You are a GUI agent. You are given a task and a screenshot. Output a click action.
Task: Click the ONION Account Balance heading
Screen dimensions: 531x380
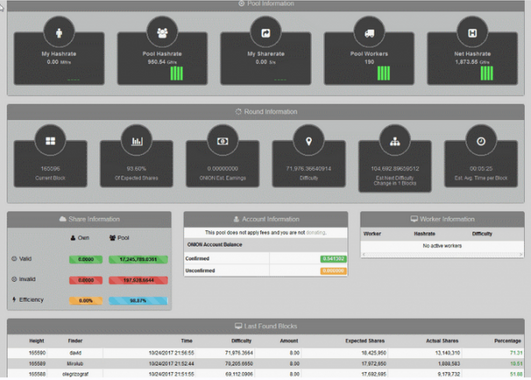click(215, 245)
